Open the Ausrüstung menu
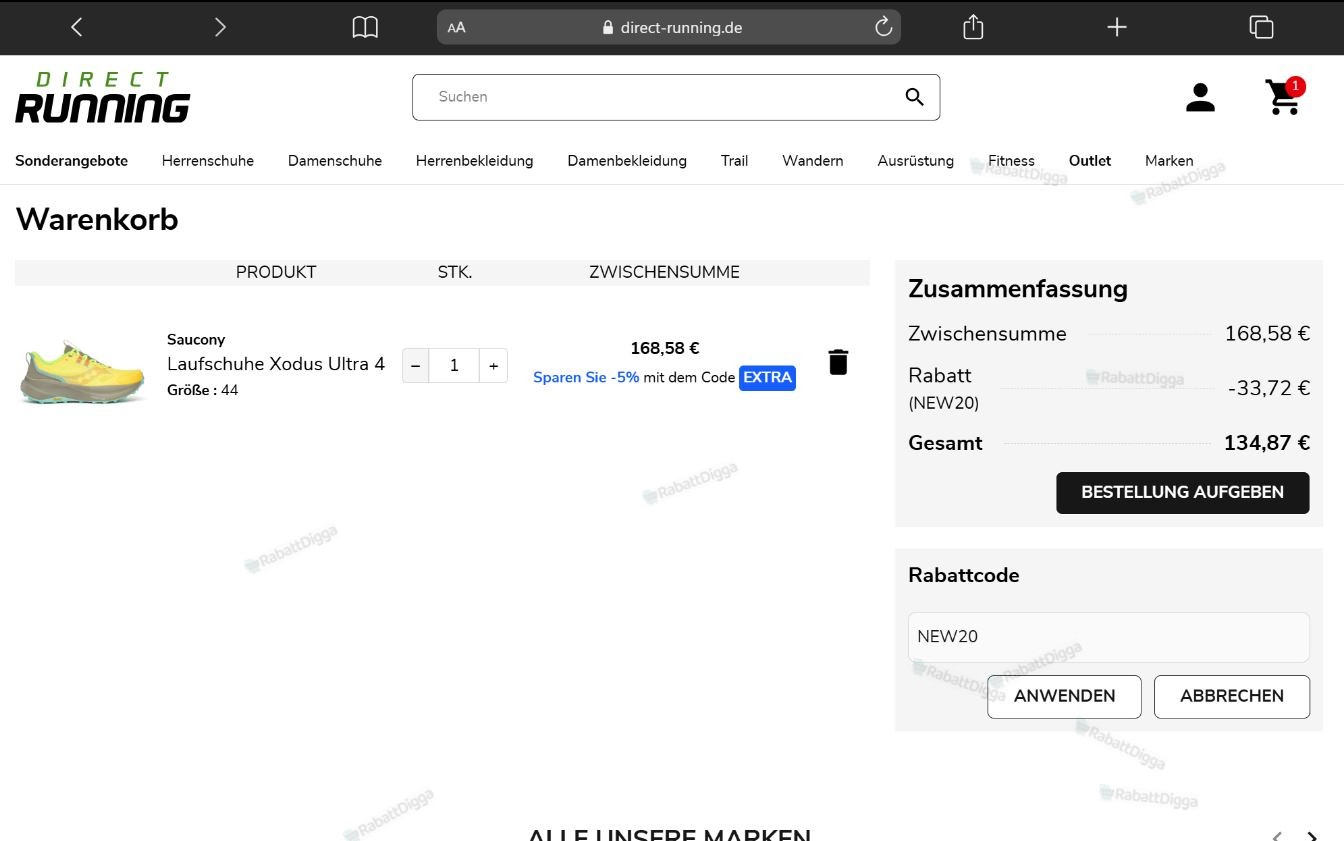Image resolution: width=1344 pixels, height=841 pixels. coord(915,161)
